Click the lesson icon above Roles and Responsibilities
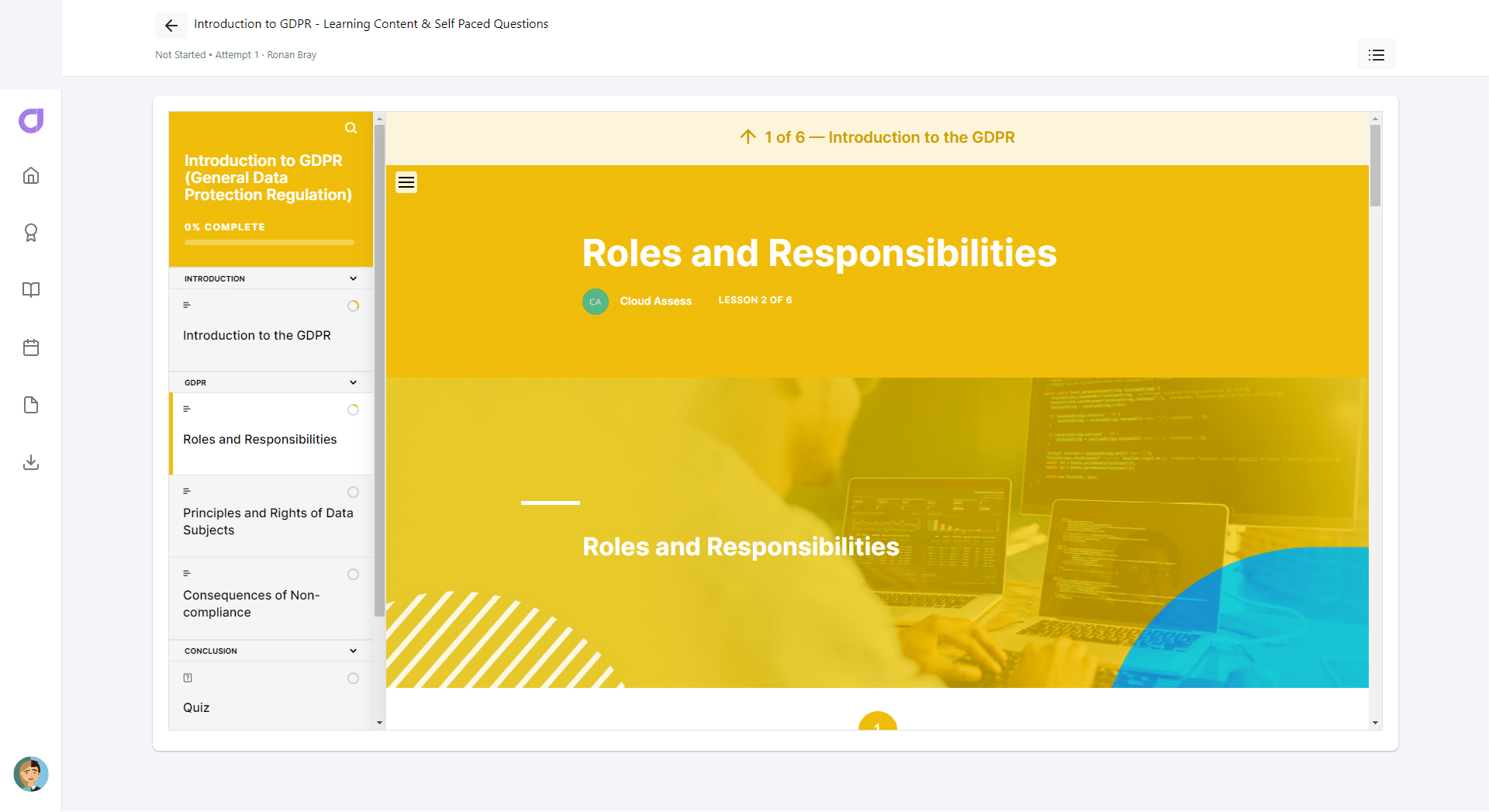This screenshot has width=1489, height=812. coord(187,409)
